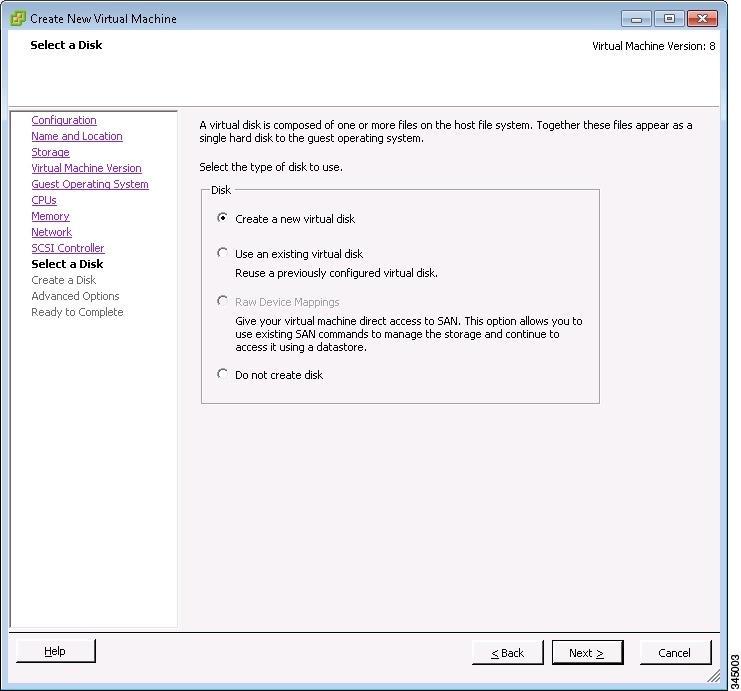The height and width of the screenshot is (691, 741).
Task: Click the Select a Disk current step
Action: (67, 264)
